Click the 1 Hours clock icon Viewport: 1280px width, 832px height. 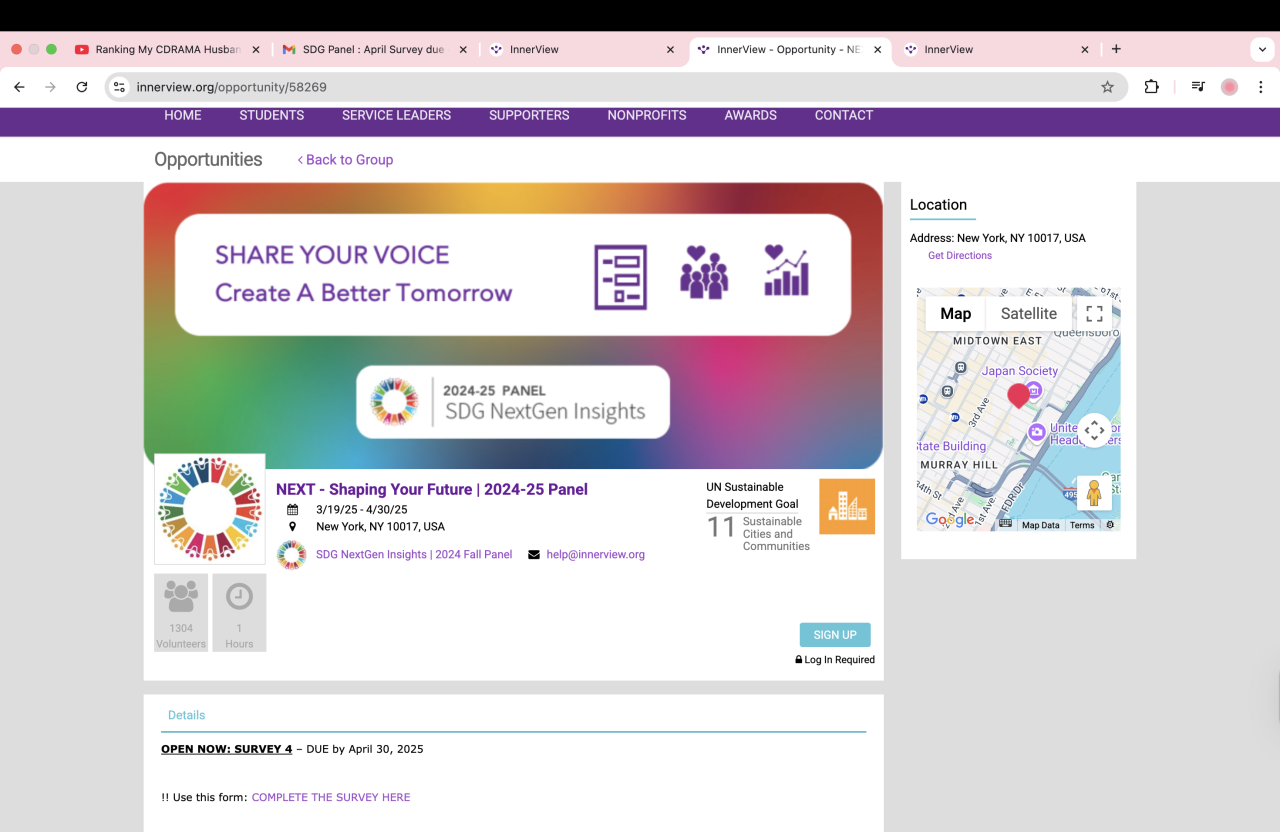click(239, 596)
